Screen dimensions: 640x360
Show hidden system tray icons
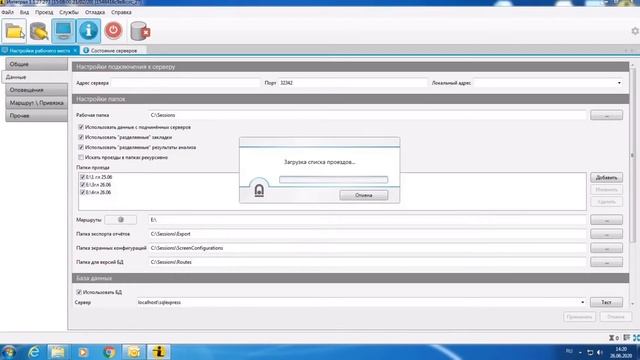click(580, 352)
